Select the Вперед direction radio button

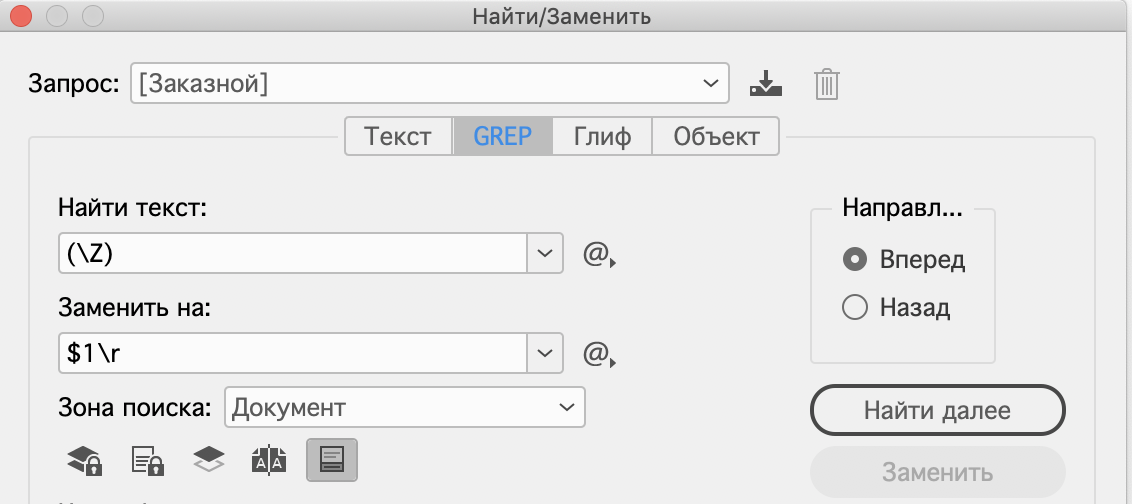(855, 260)
